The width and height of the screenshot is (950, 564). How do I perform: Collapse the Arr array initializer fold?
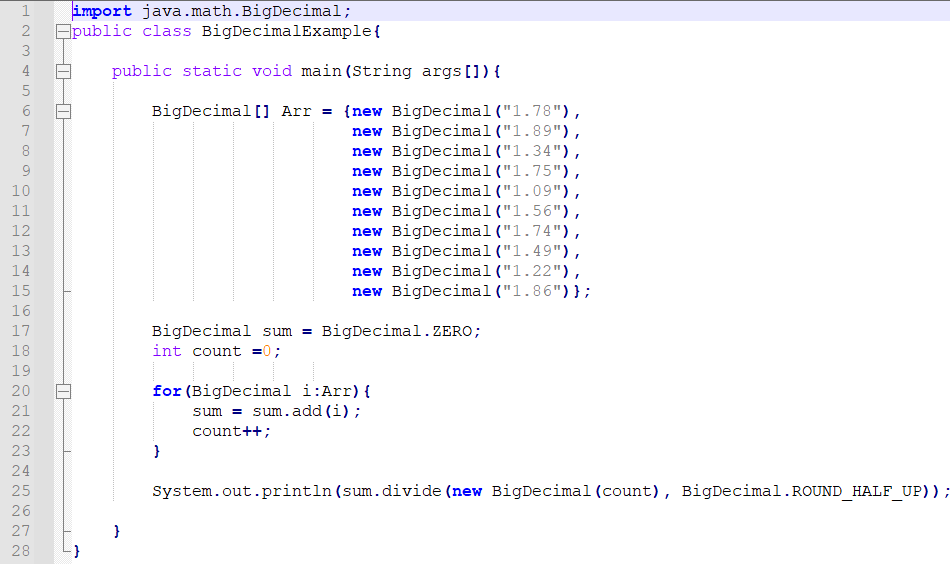click(63, 111)
